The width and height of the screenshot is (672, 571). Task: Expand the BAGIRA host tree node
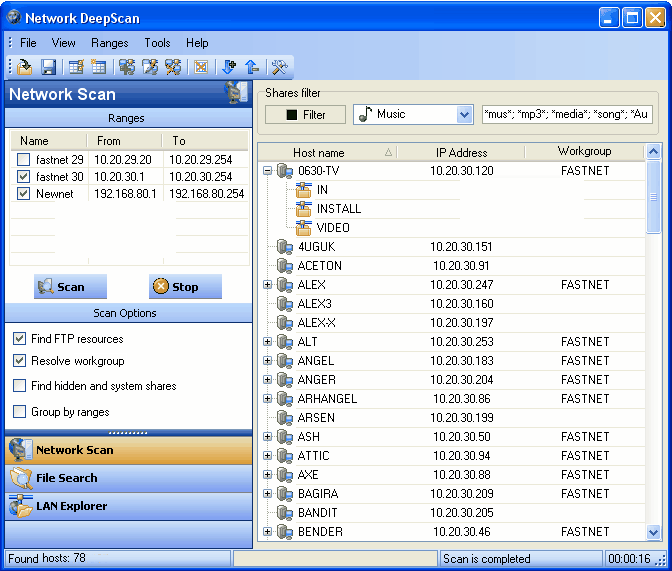267,494
